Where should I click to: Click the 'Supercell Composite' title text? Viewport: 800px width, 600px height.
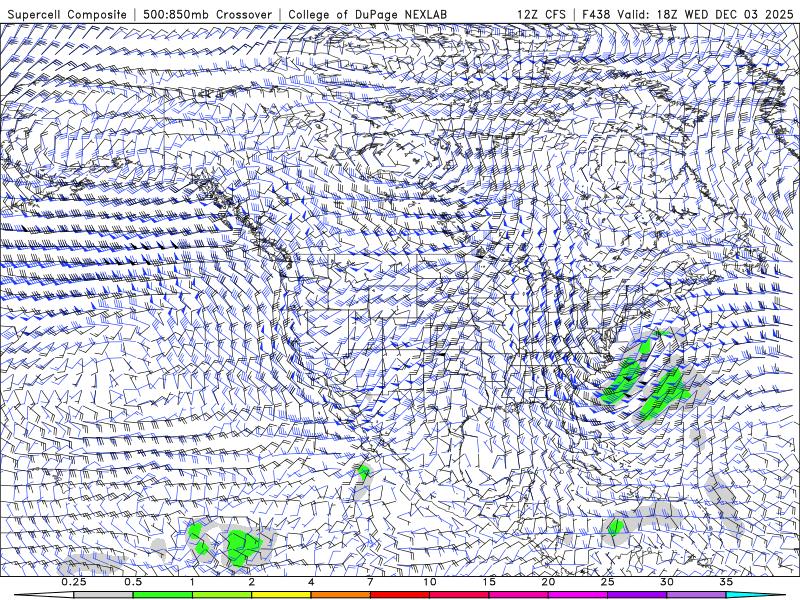pos(67,14)
